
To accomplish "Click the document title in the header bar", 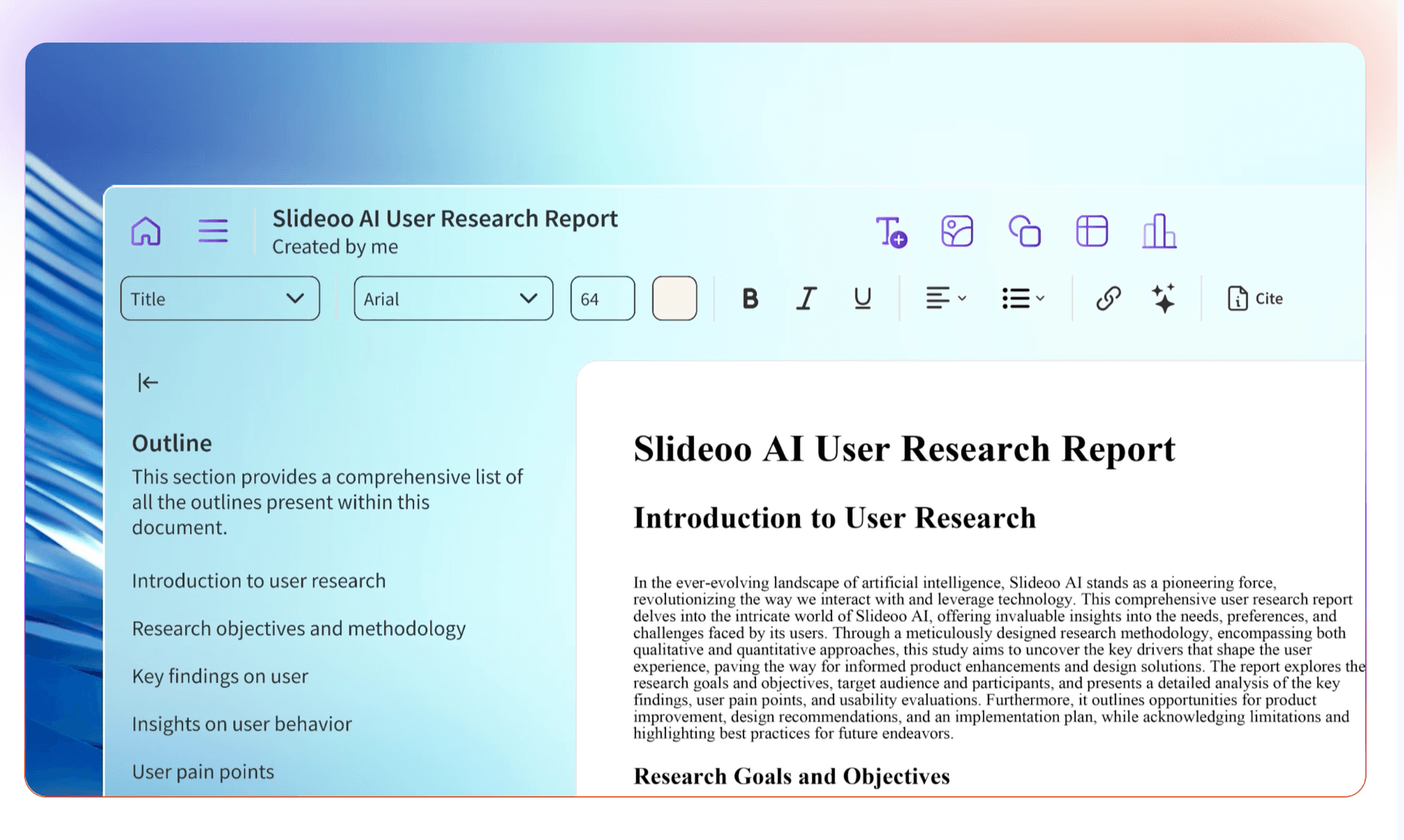I will pos(445,219).
